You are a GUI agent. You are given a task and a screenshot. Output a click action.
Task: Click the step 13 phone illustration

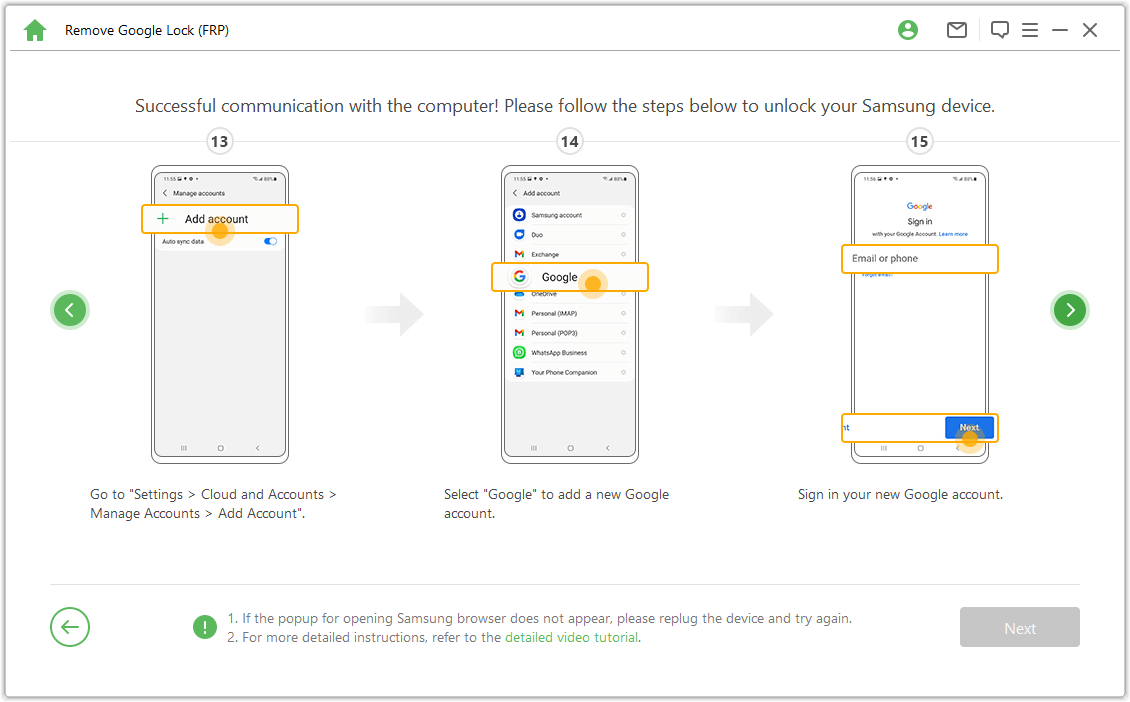[220, 314]
